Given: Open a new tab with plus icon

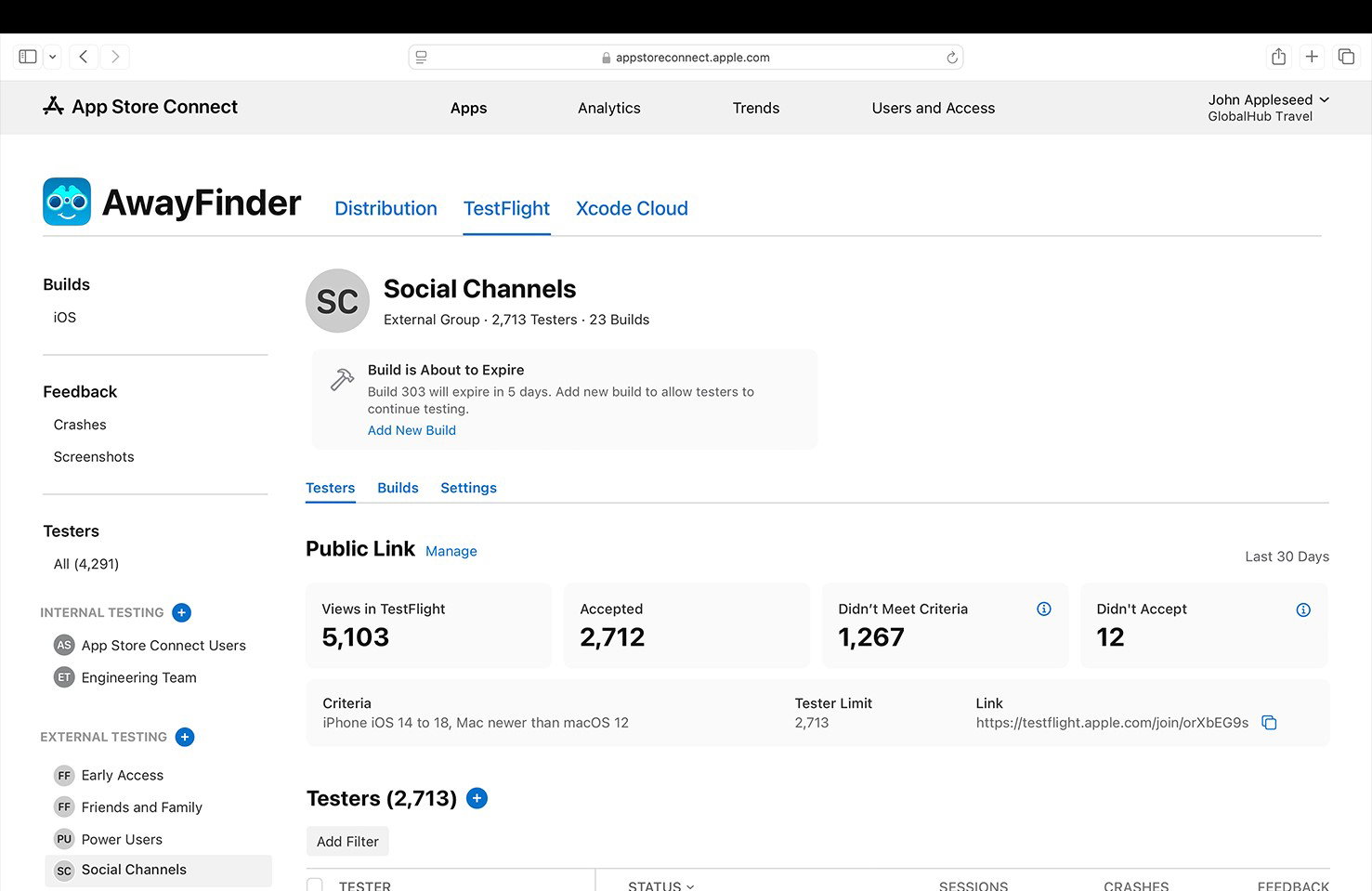Looking at the screenshot, I should coord(1312,57).
